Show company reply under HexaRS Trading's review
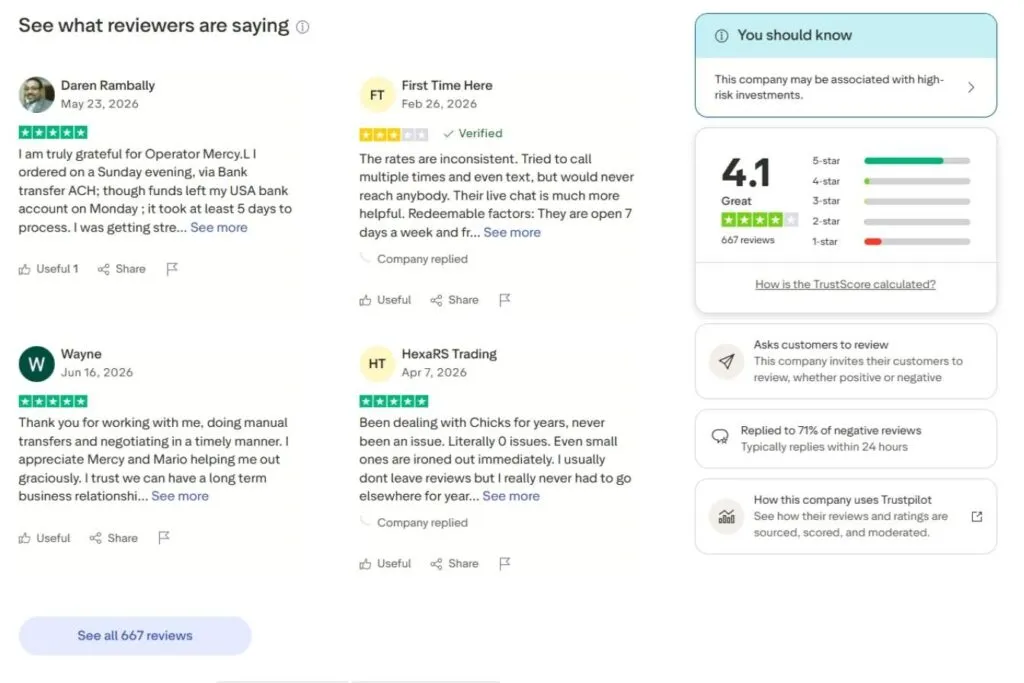 (414, 523)
